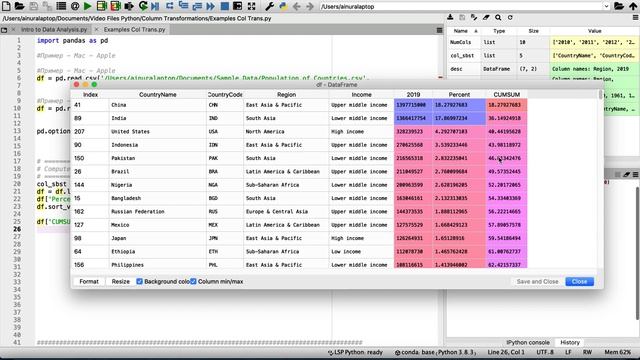Click the Save and Close button
640x360 pixels.
coord(537,282)
